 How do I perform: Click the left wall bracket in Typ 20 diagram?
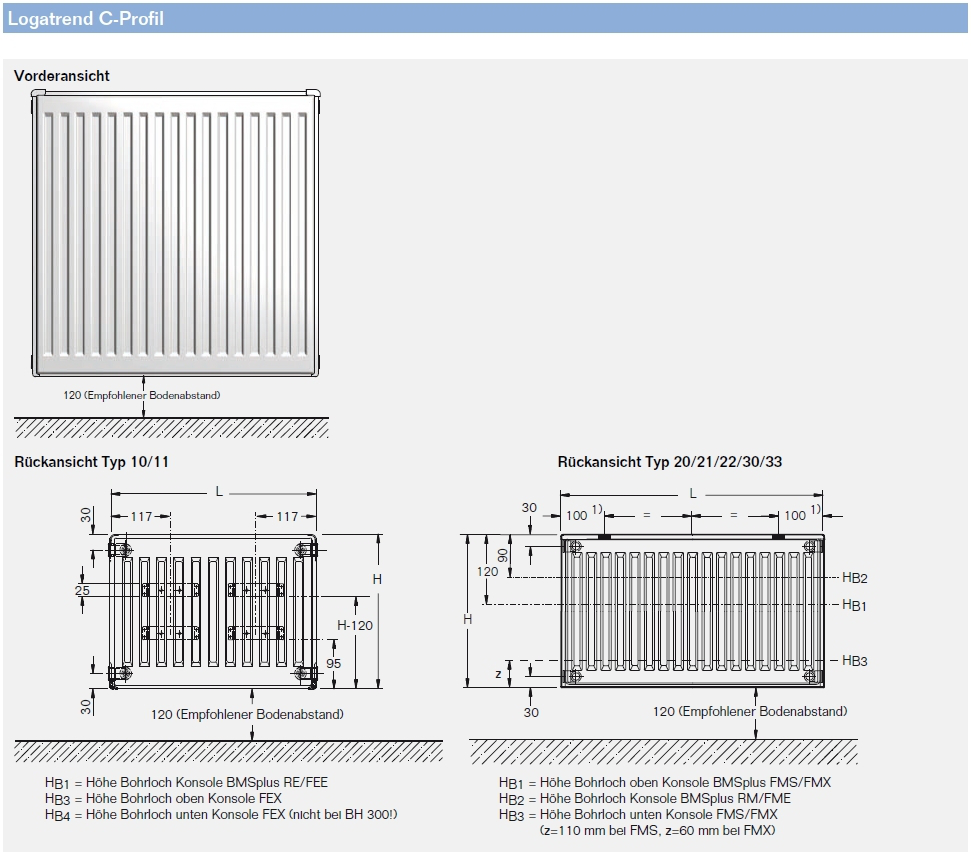(x=574, y=544)
